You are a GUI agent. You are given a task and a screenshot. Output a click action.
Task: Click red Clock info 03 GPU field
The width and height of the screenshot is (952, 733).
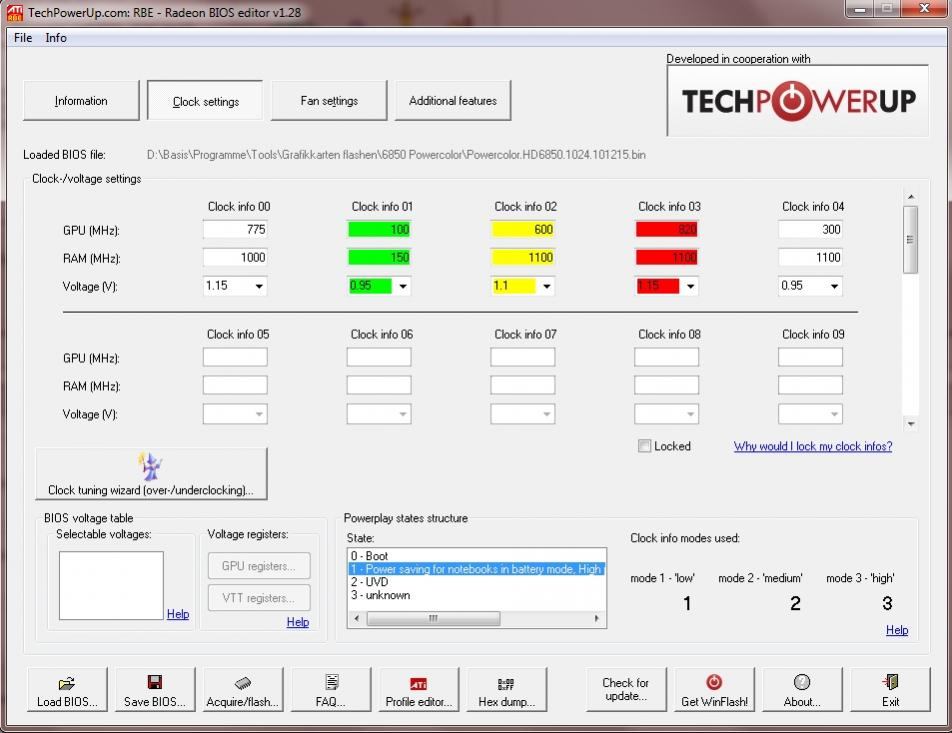[x=667, y=230]
